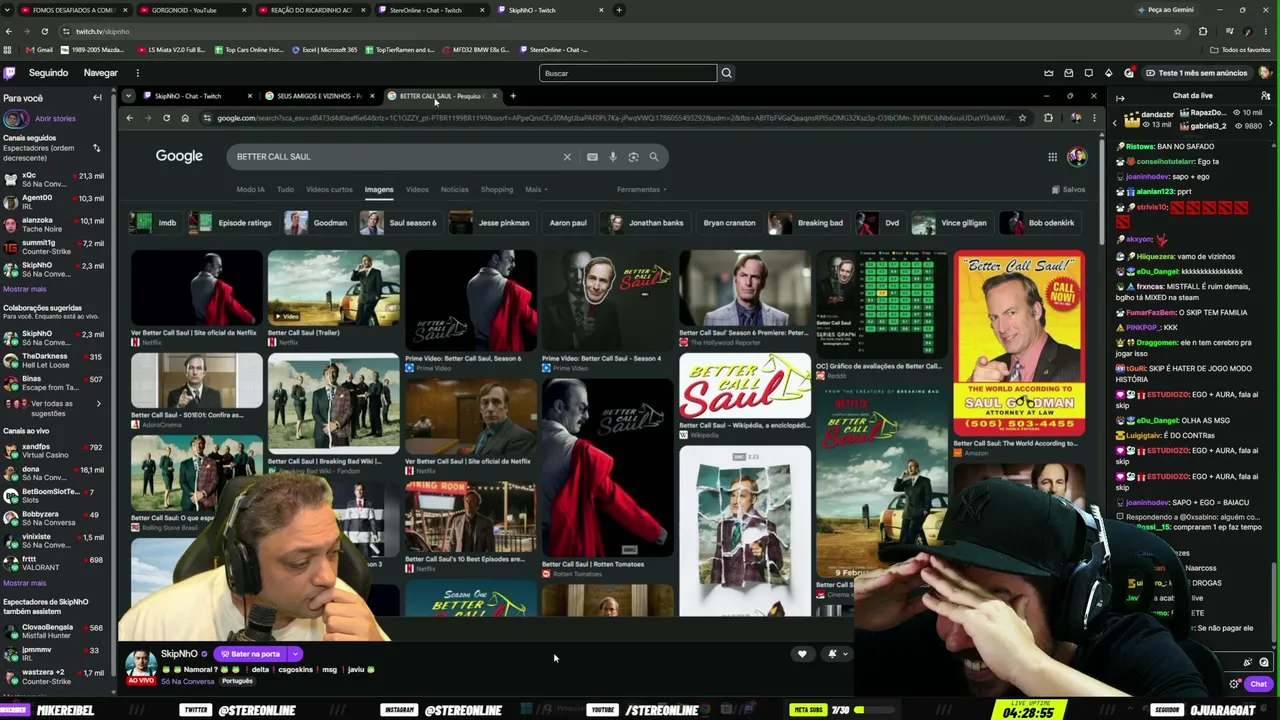
Task: Collapse the chat panel arrow
Action: point(1120,97)
